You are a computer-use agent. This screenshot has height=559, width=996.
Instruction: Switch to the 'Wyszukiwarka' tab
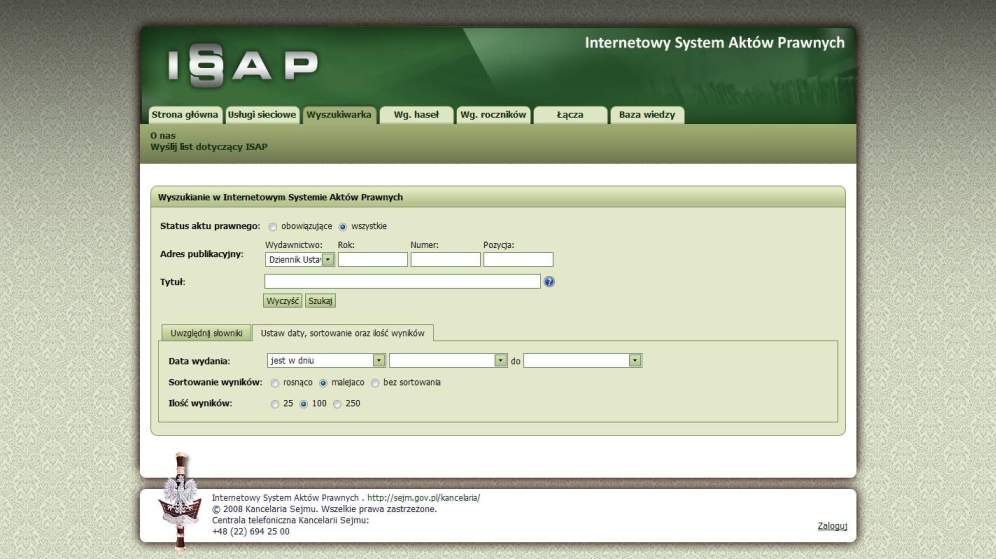339,115
